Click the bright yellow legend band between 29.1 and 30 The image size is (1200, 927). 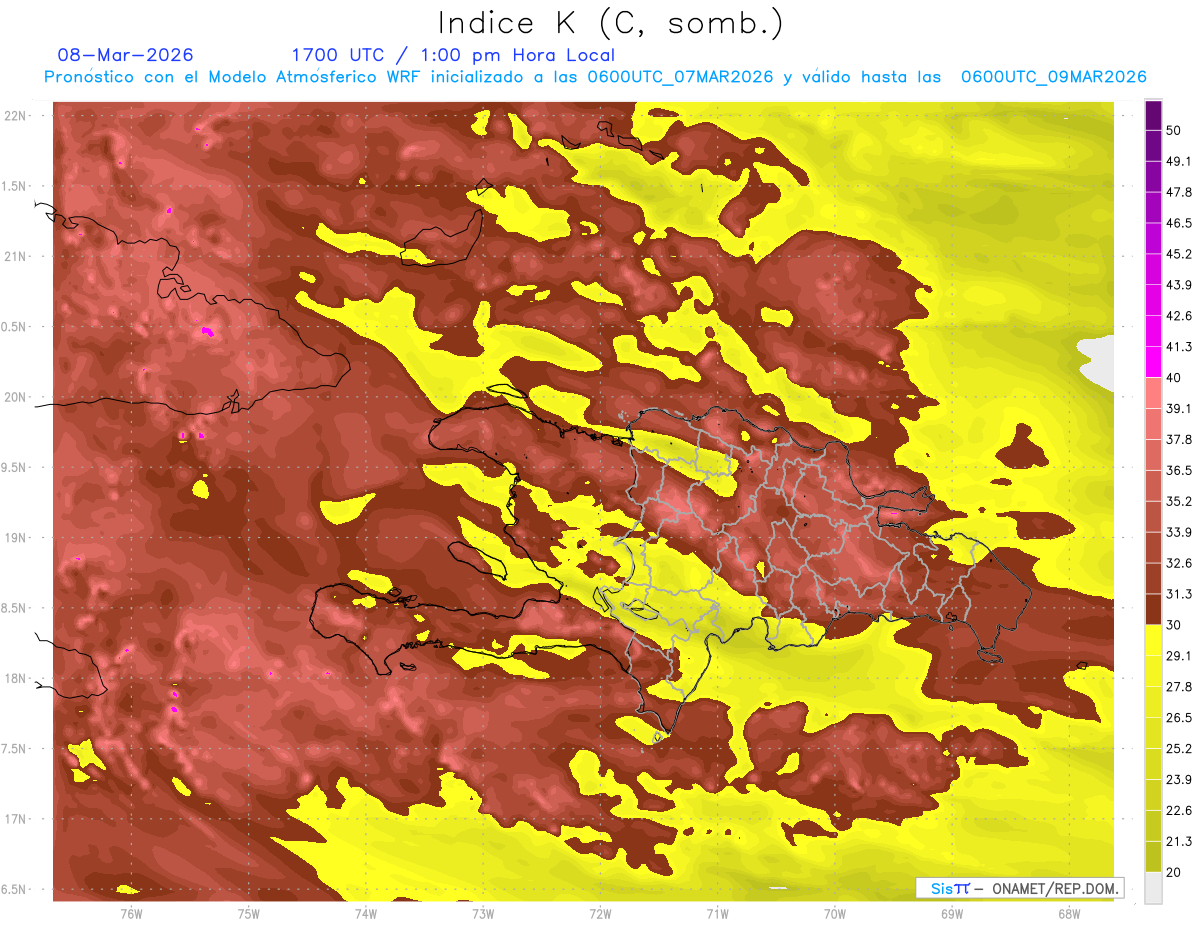point(1153,640)
